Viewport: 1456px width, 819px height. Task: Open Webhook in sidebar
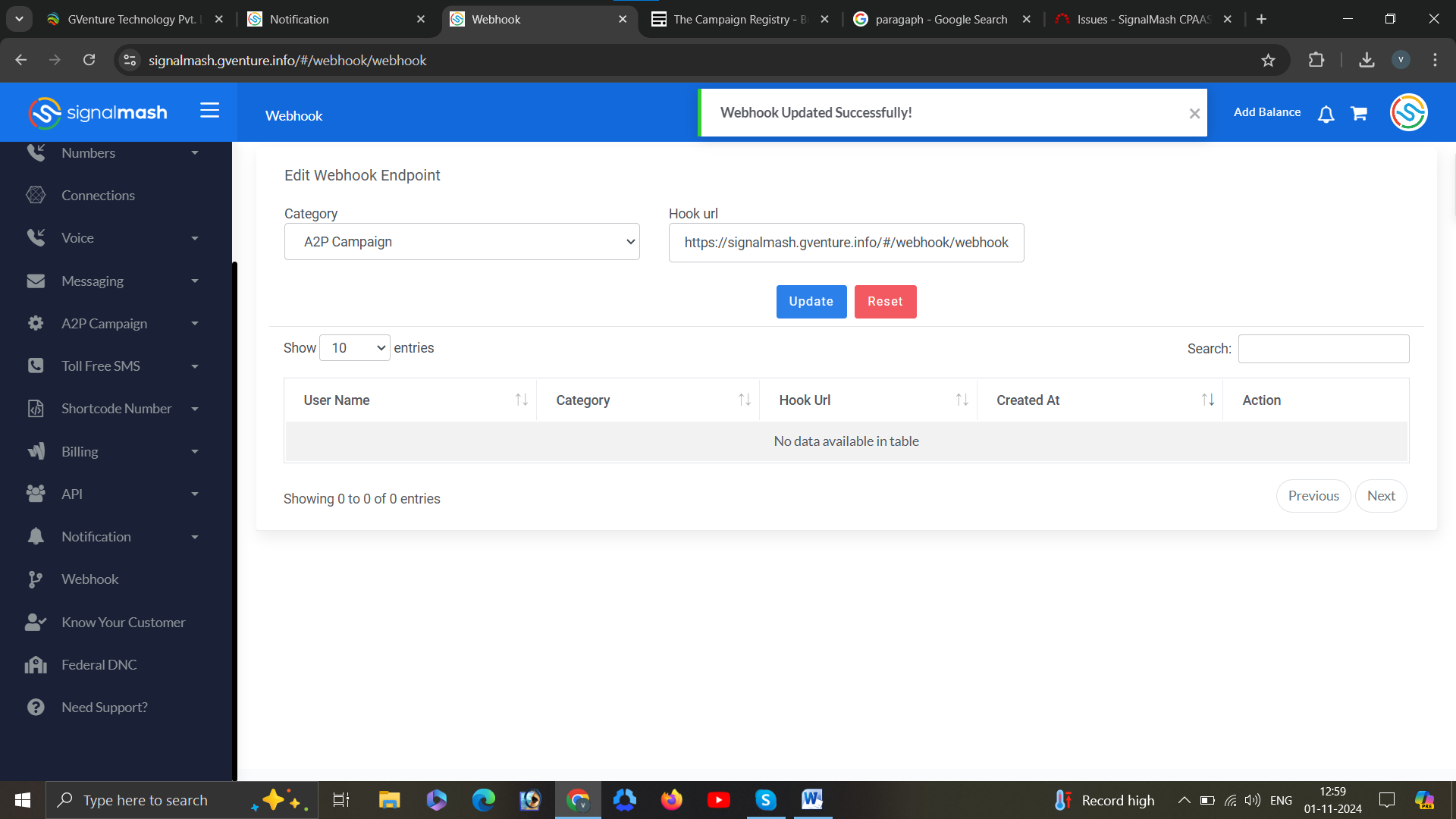tap(89, 579)
